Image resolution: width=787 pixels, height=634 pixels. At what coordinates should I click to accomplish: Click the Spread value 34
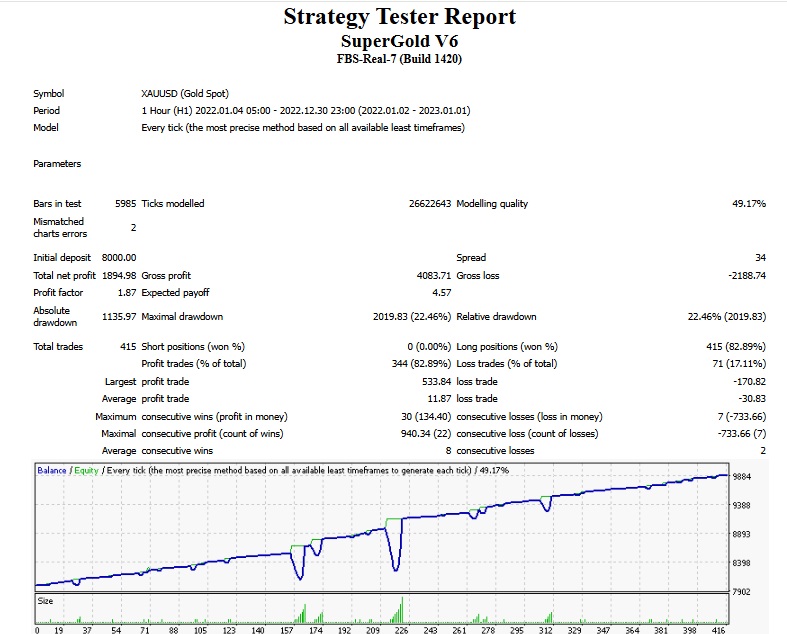[760, 258]
